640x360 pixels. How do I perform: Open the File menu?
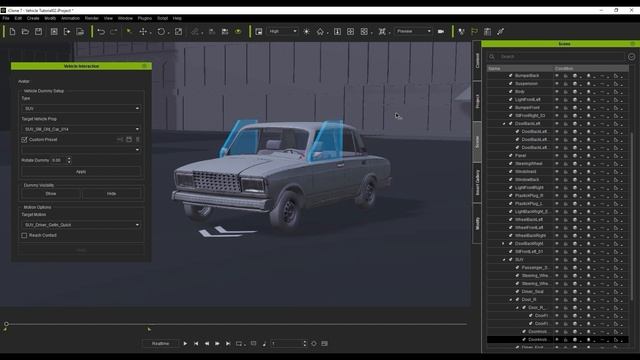6,18
